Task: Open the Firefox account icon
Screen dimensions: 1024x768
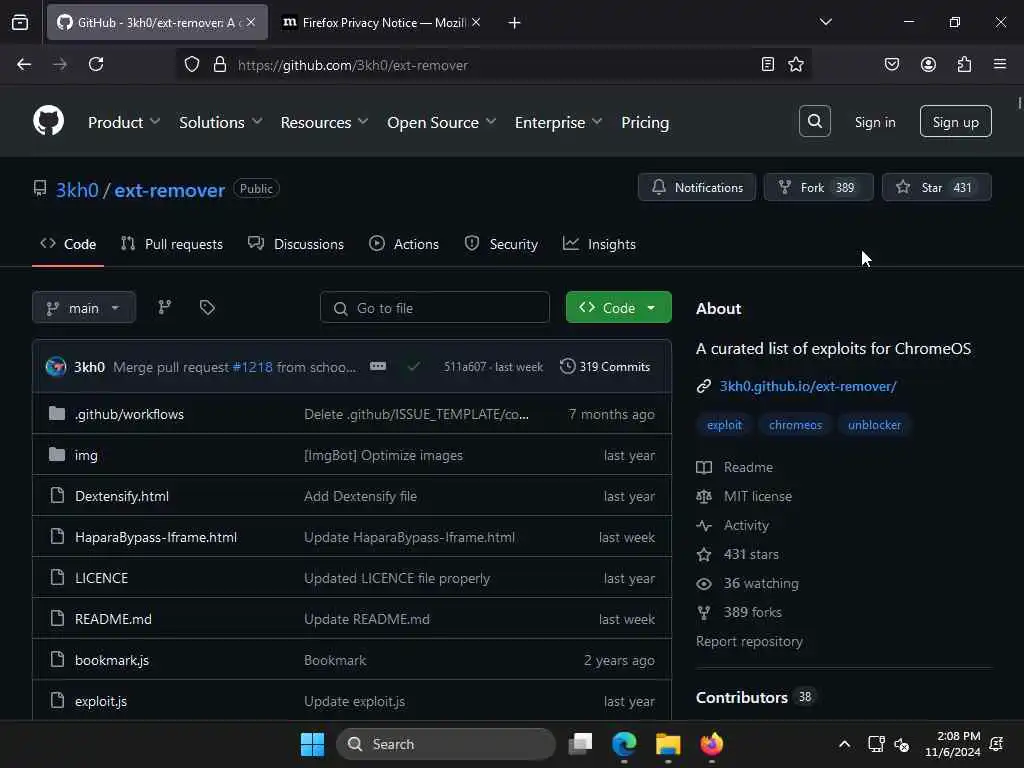Action: coord(928,64)
